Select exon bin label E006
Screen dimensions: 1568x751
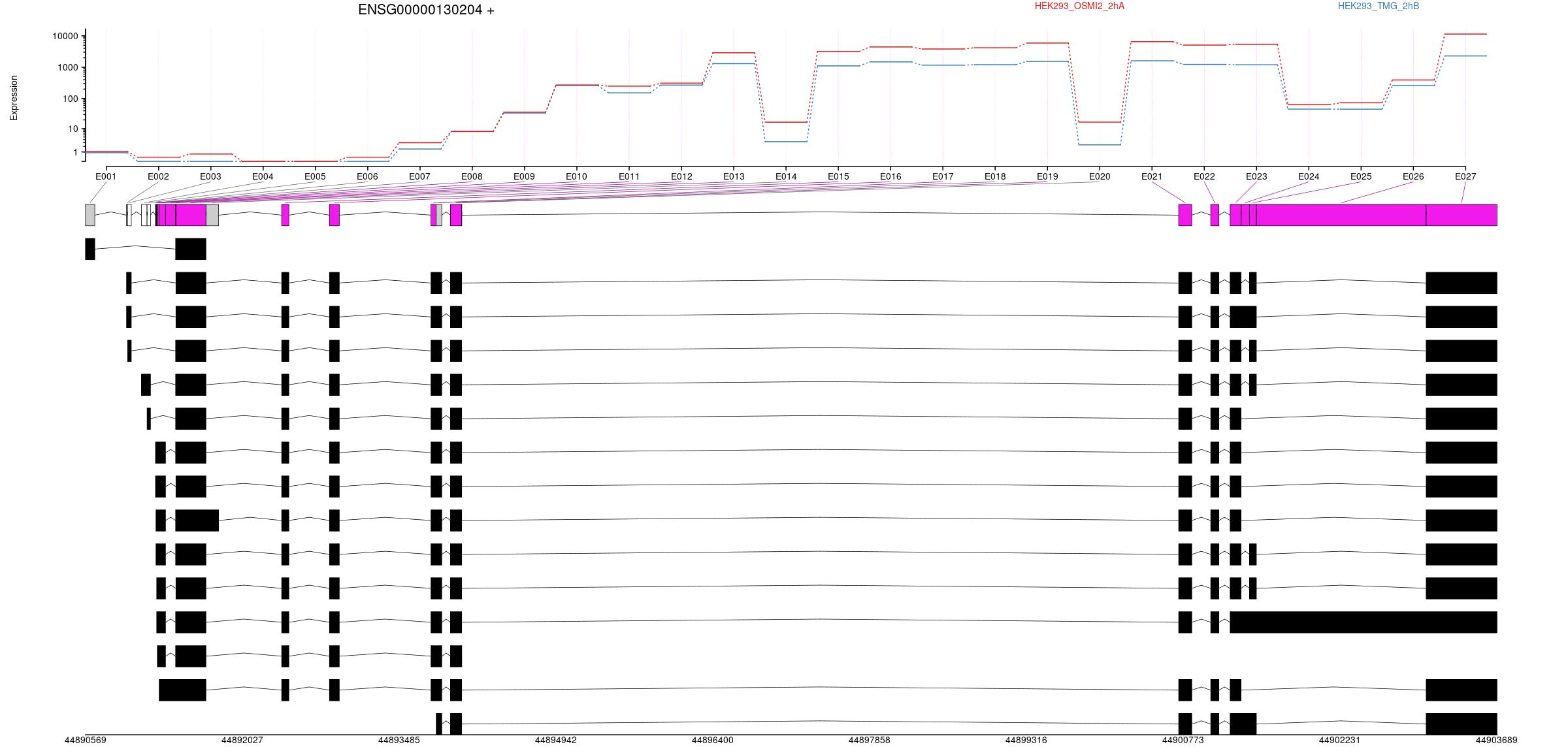click(367, 176)
